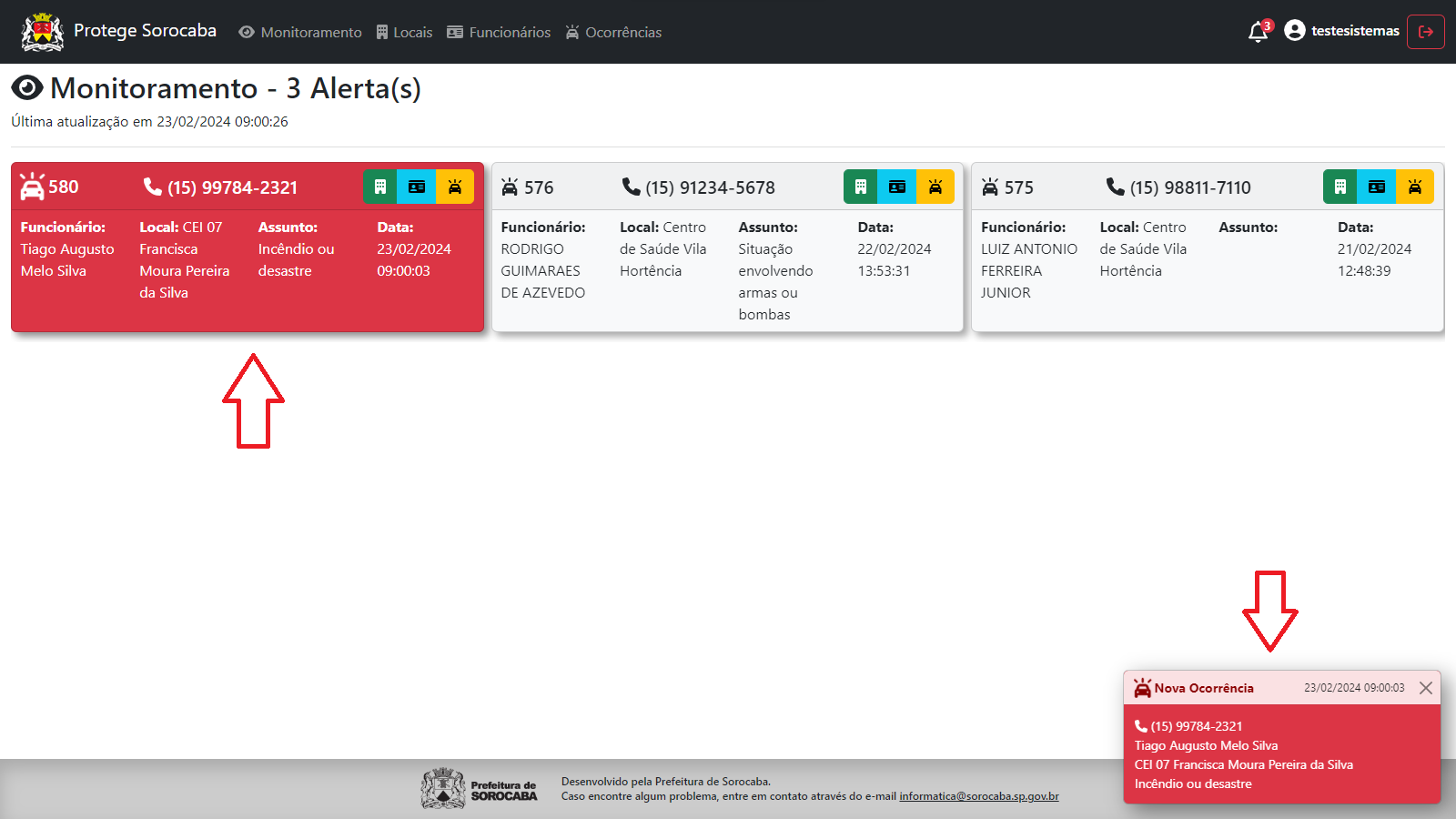The width and height of the screenshot is (1456, 819).
Task: Click date 21/02/2024 12:48:39
Action: (1374, 259)
